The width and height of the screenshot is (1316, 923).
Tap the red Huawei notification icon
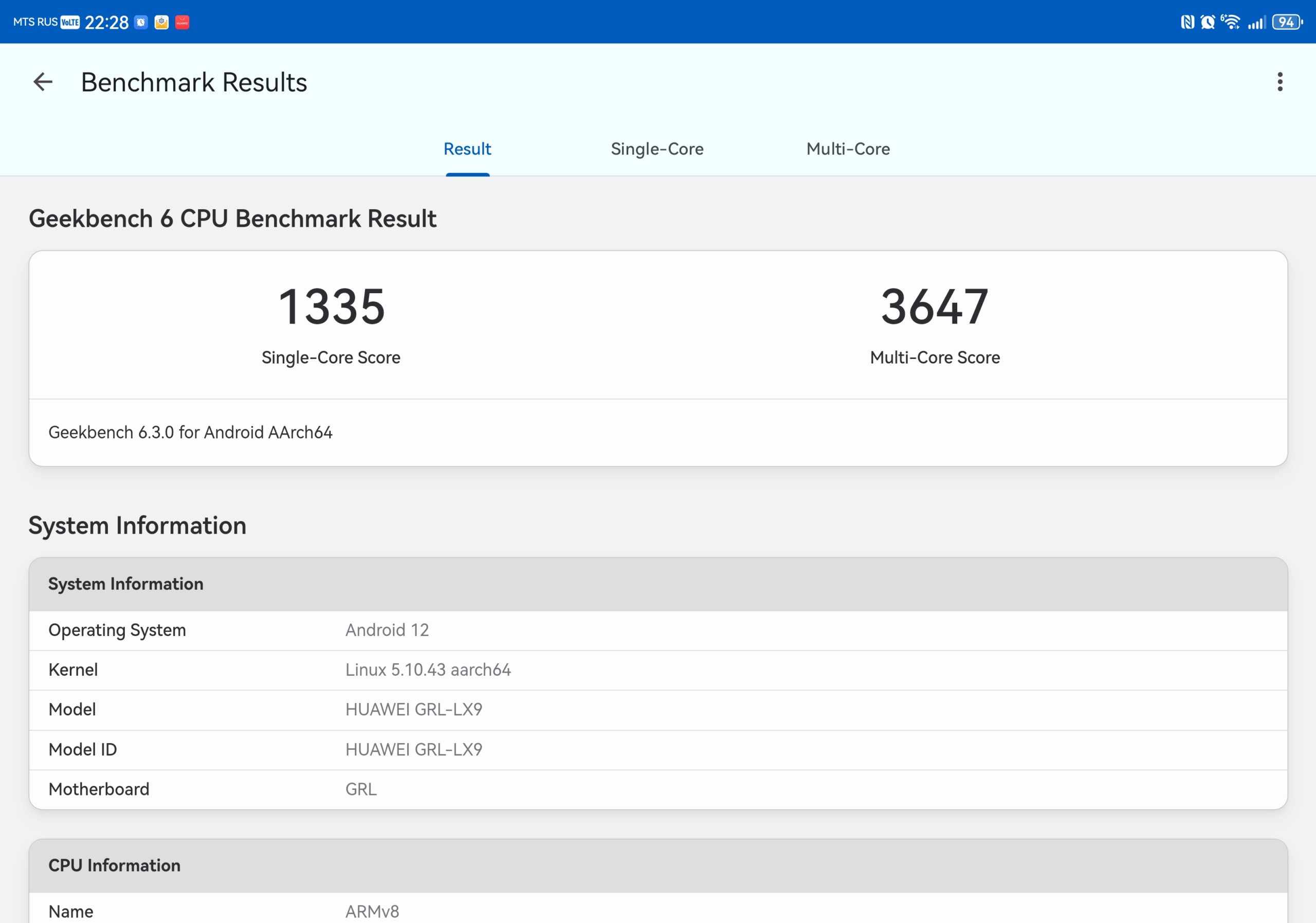182,22
